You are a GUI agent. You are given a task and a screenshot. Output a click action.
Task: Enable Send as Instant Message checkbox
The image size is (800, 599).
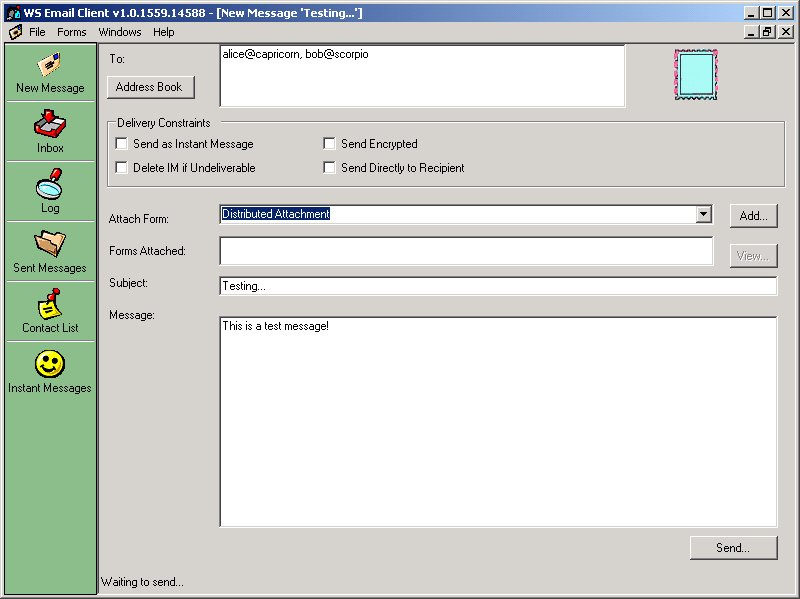tap(122, 144)
